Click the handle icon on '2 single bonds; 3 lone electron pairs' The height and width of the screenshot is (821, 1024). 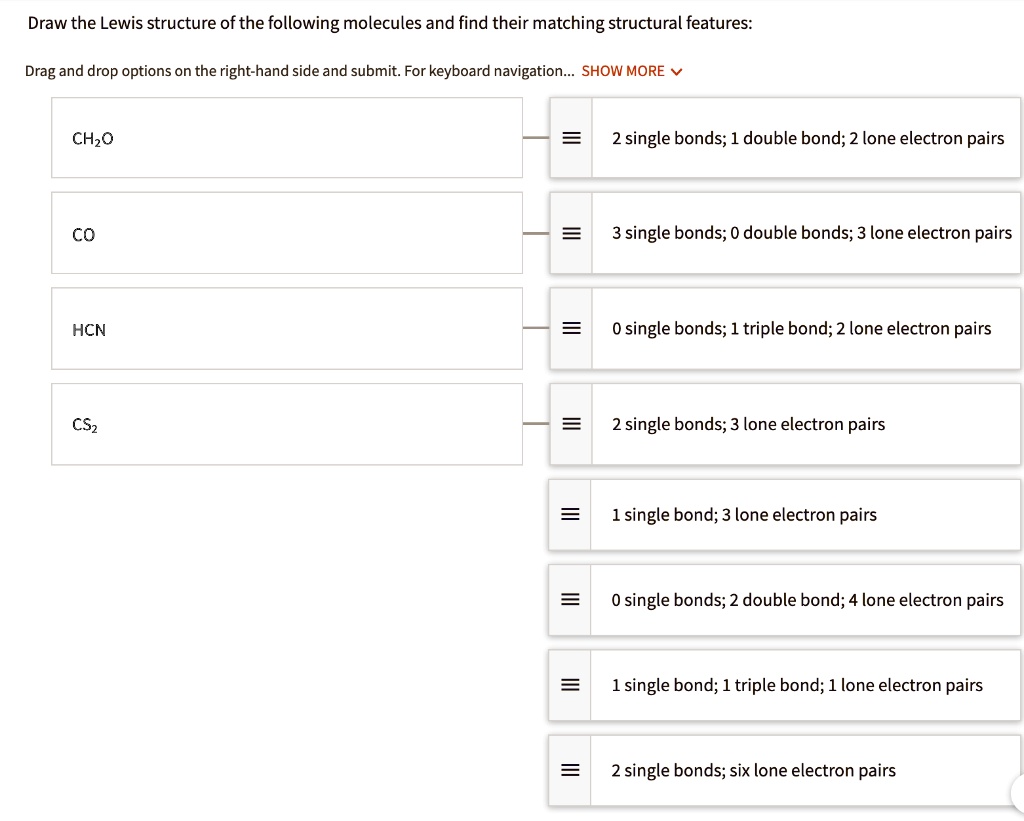click(x=570, y=423)
